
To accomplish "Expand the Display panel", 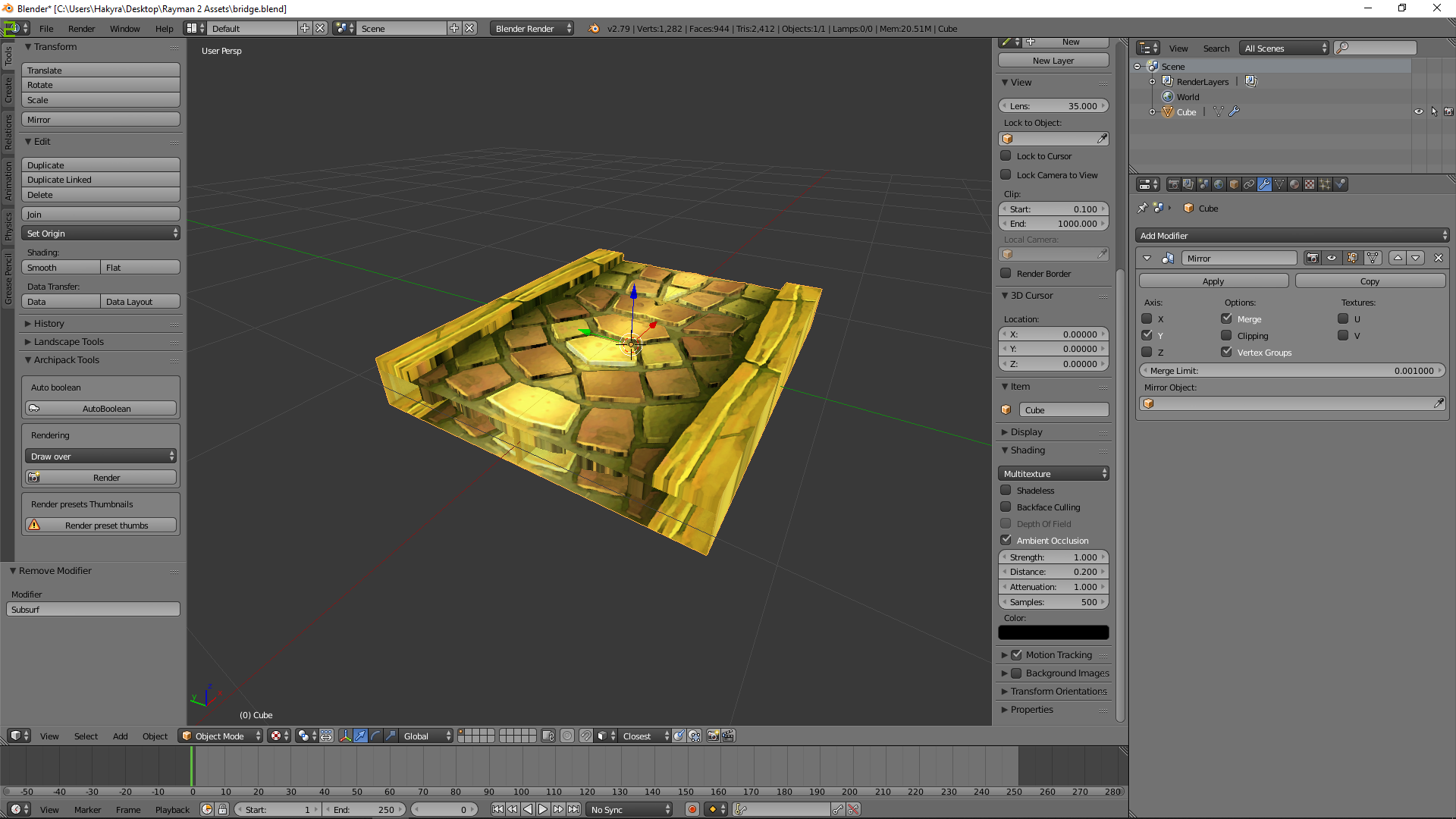I will 1025,431.
